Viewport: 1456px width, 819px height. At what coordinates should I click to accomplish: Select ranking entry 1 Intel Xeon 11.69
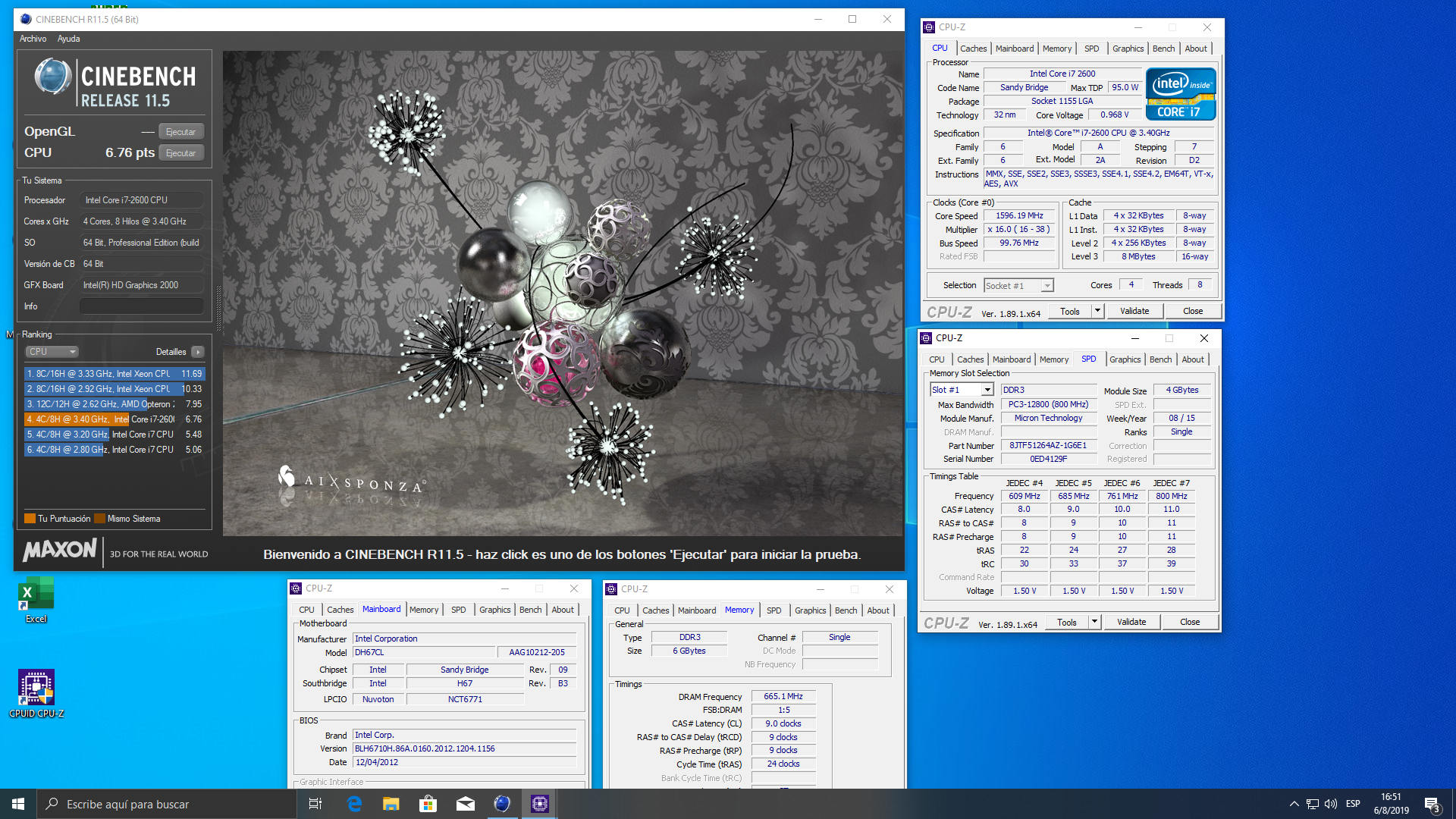115,374
